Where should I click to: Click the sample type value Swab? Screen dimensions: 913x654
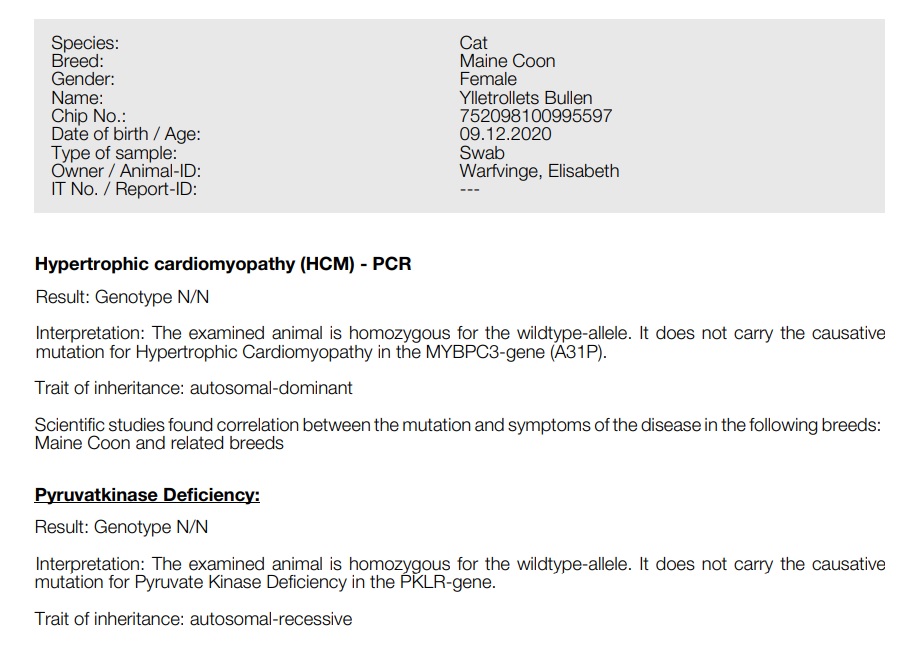click(482, 153)
